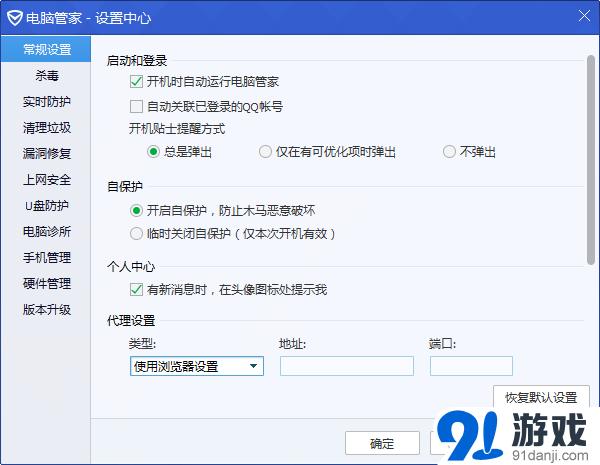Go to 版本升级 tab
The image size is (600, 465).
coord(46,310)
